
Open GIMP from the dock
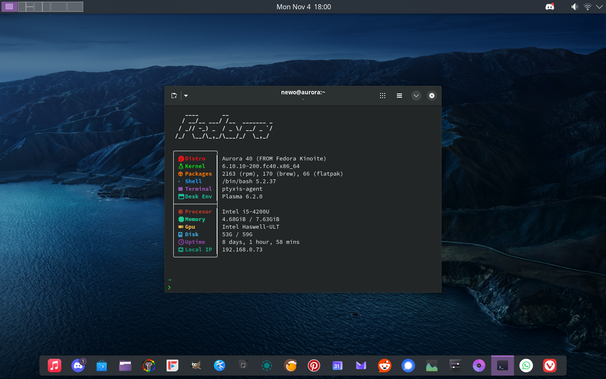pyautogui.click(x=196, y=365)
